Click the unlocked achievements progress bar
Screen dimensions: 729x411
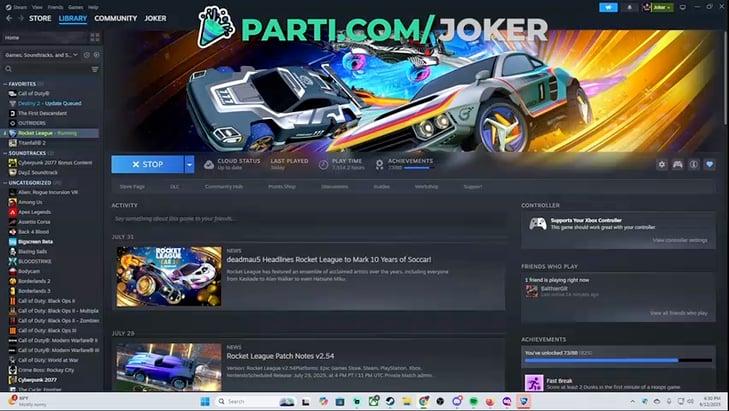pos(618,360)
